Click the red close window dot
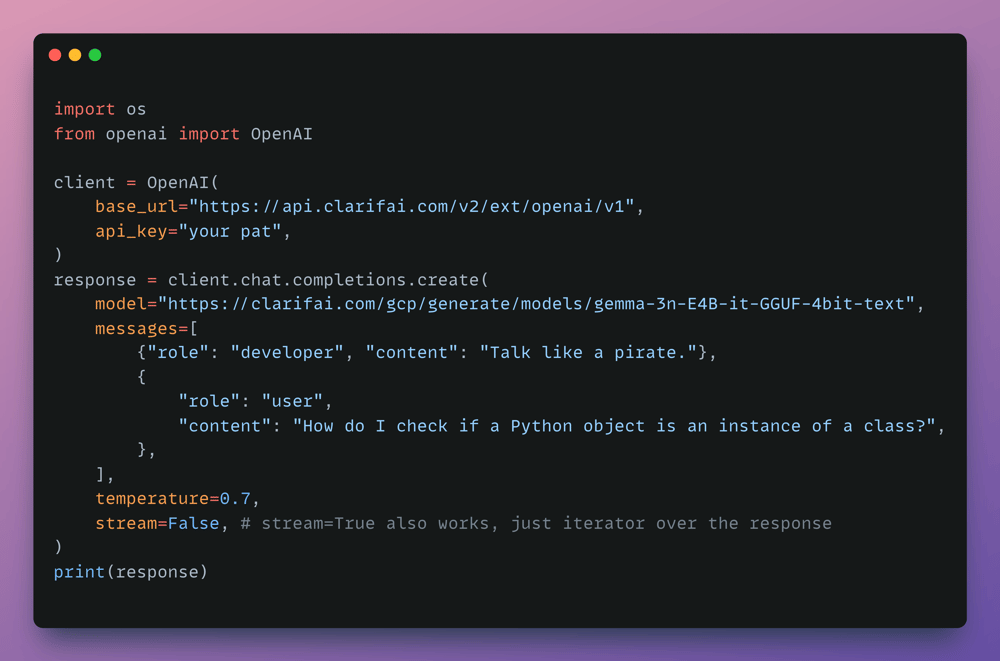1000x661 pixels. [55, 55]
